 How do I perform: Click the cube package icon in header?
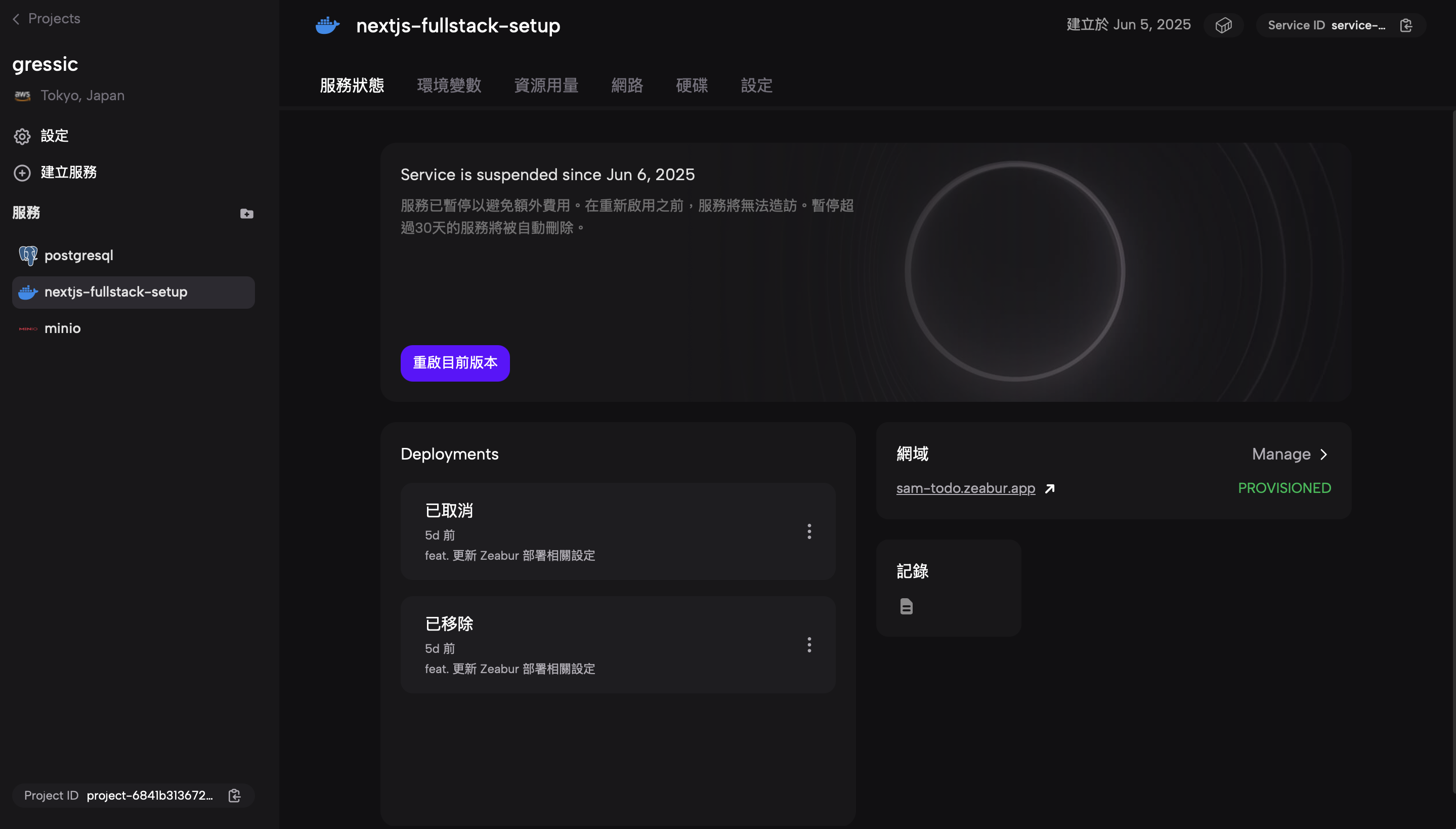click(1223, 26)
